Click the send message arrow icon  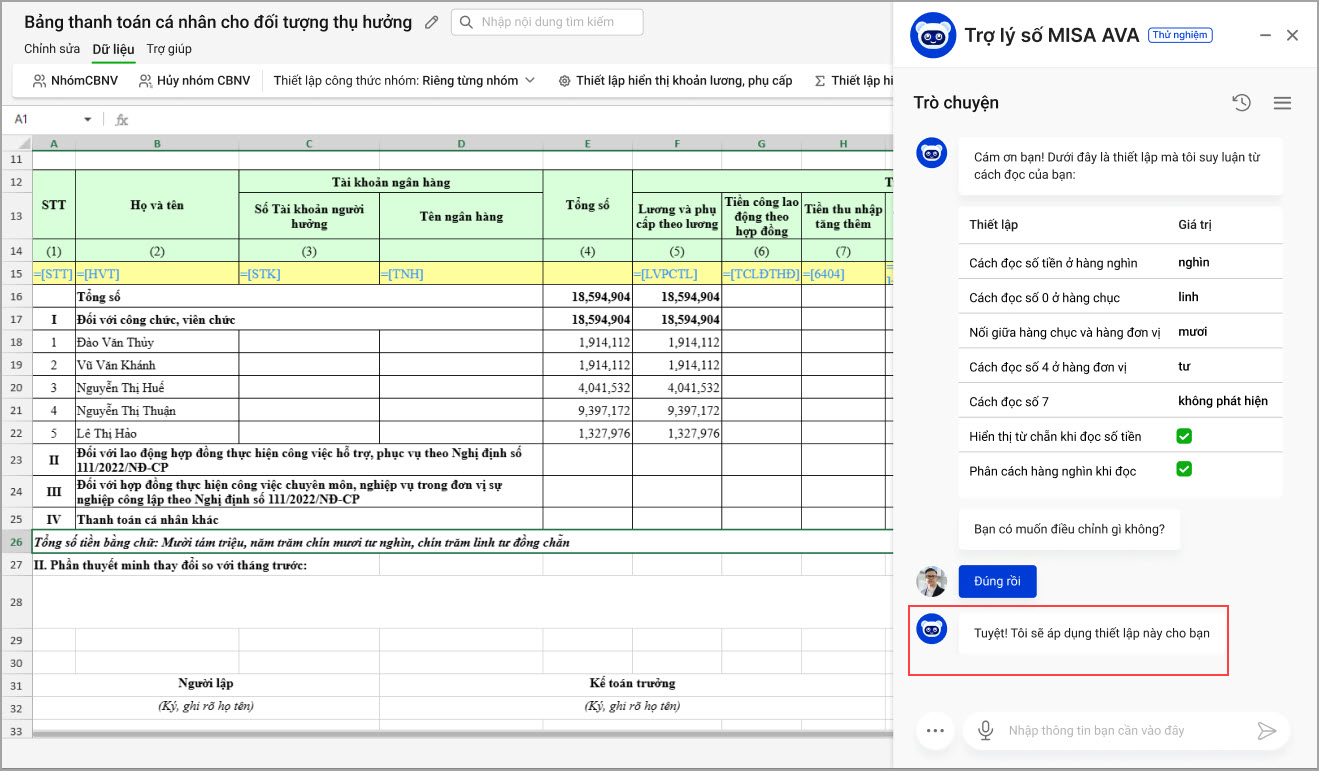(1267, 731)
